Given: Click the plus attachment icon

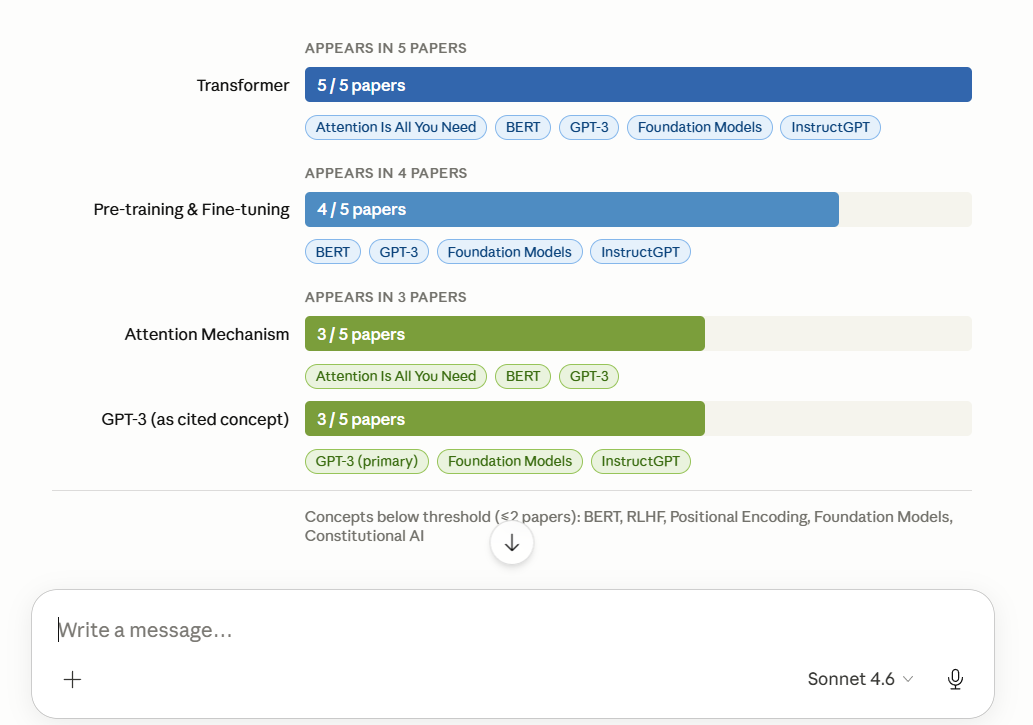Looking at the screenshot, I should tap(72, 680).
